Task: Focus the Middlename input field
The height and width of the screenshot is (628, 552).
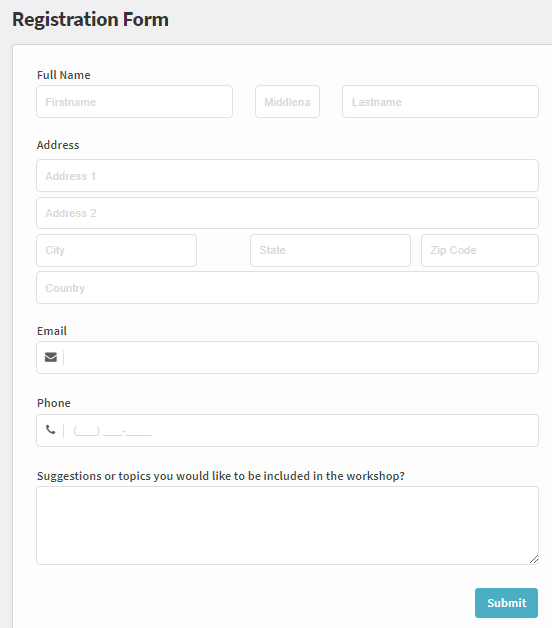Action: (288, 102)
